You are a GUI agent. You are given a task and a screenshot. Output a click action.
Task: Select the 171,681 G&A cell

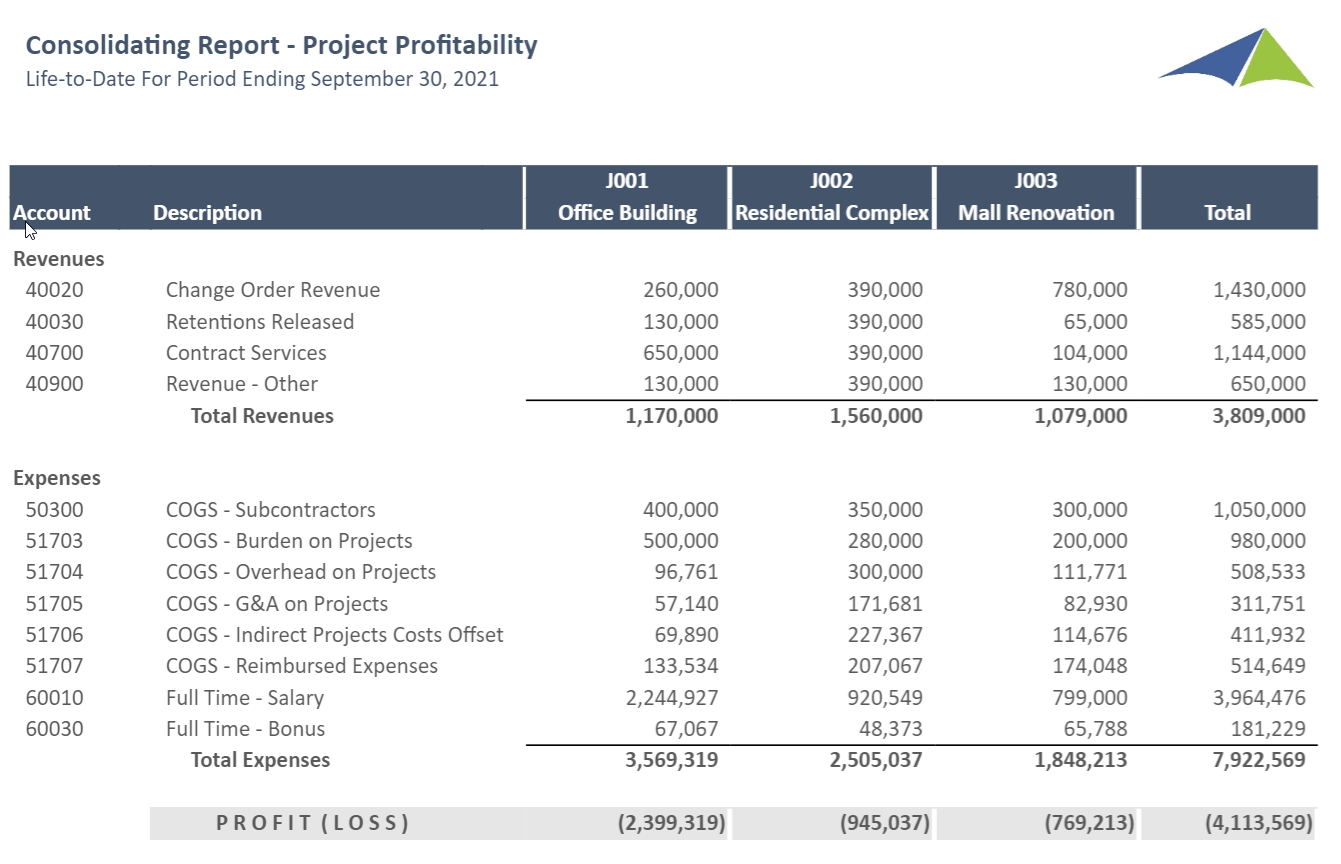tap(885, 604)
